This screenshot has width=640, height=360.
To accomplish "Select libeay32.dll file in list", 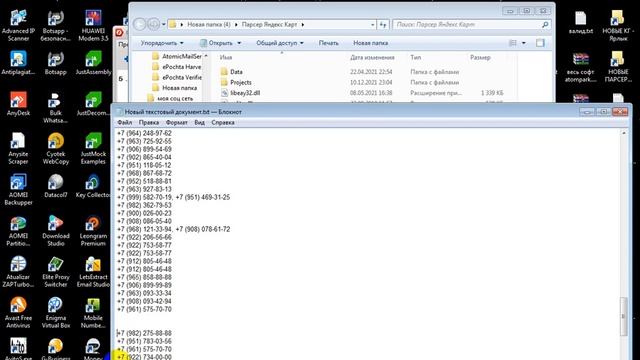I will click(240, 93).
